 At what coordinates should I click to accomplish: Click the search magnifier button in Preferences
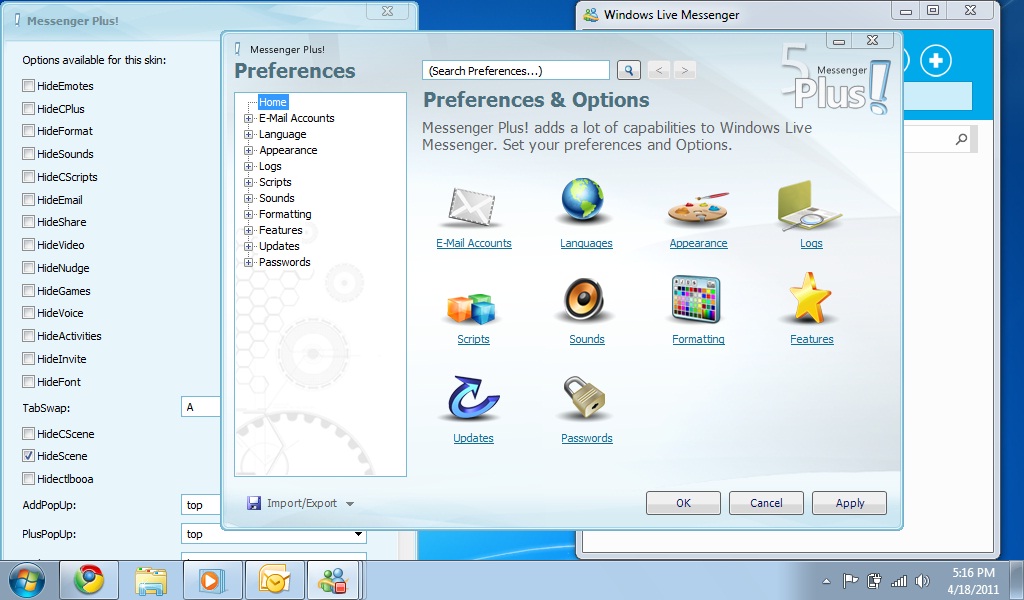point(628,70)
